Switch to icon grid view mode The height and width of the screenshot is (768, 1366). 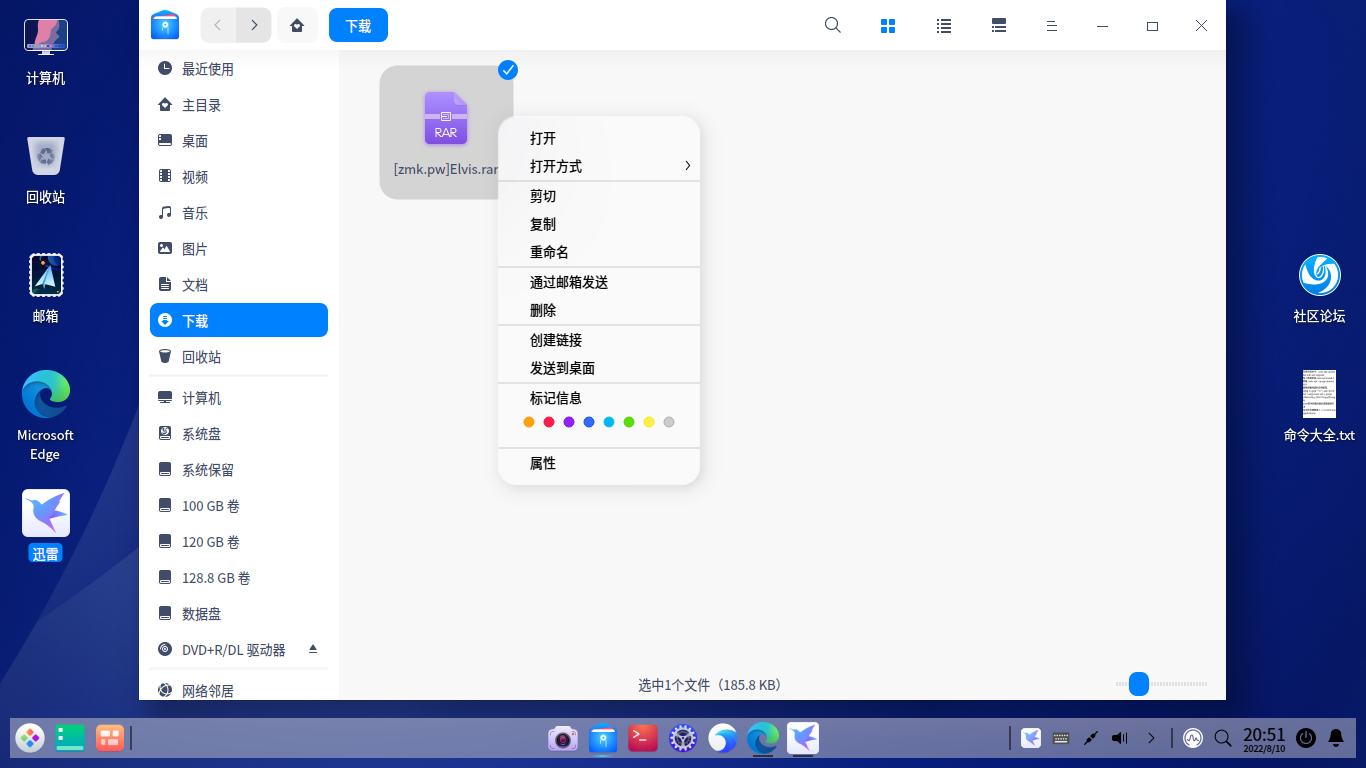(x=888, y=25)
